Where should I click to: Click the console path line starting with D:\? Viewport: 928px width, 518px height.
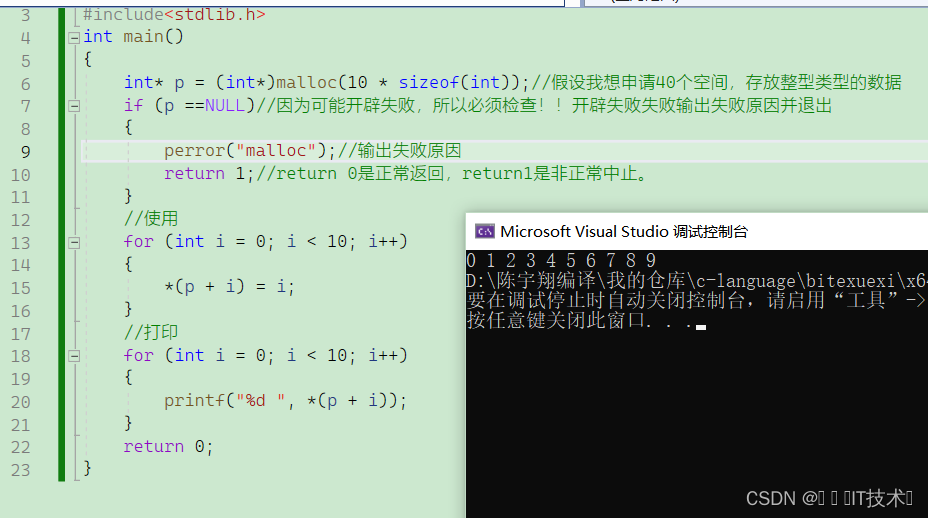tap(697, 281)
